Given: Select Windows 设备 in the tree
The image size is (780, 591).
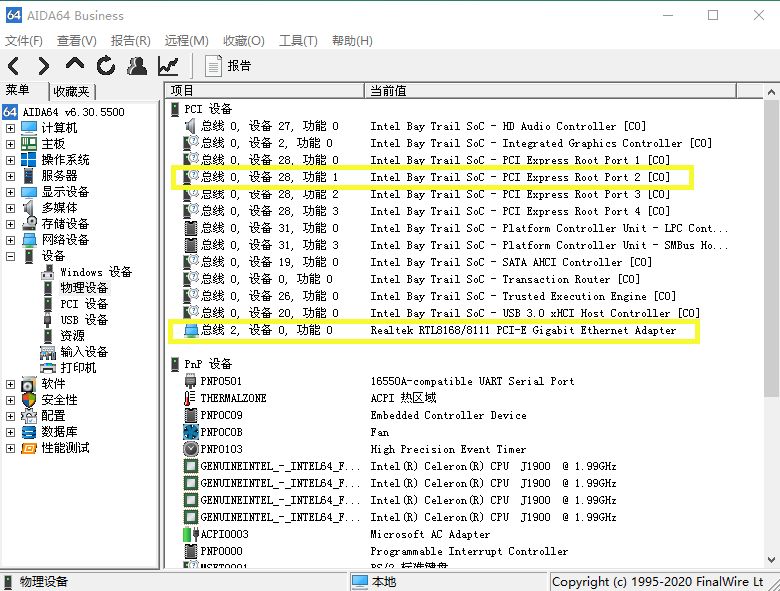Looking at the screenshot, I should coord(96,272).
